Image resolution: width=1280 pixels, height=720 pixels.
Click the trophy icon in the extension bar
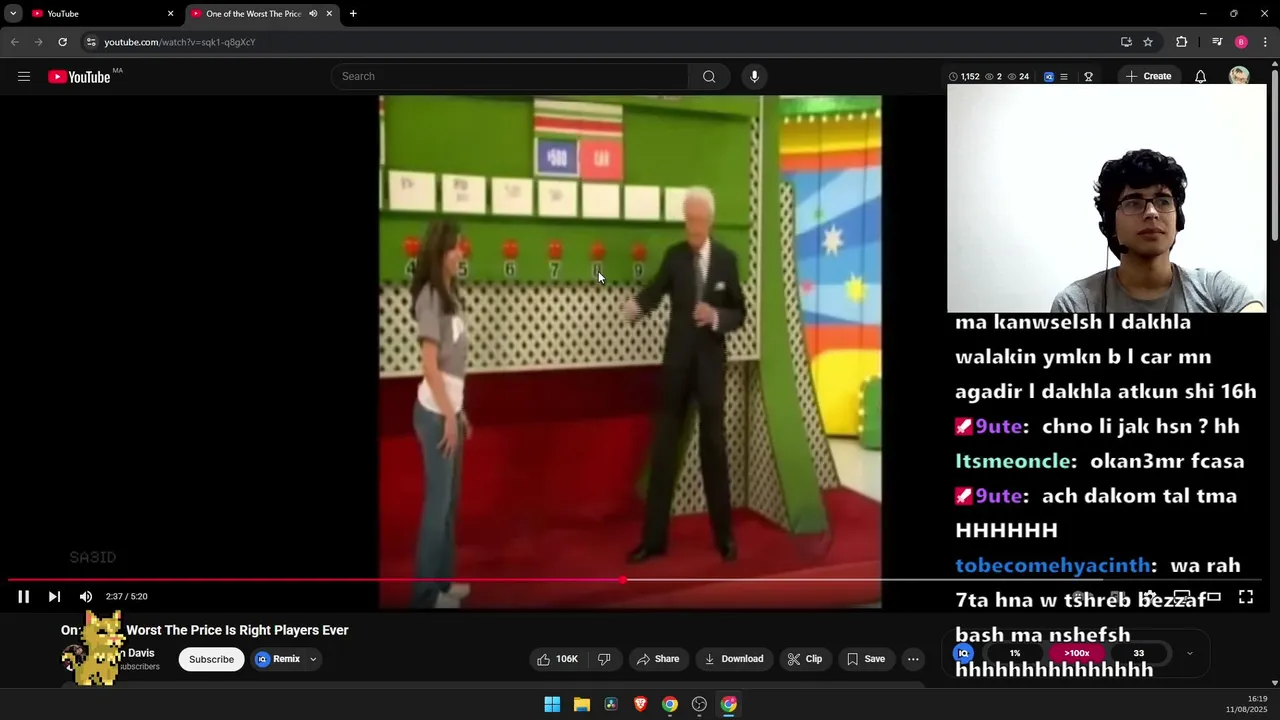pyautogui.click(x=1088, y=76)
